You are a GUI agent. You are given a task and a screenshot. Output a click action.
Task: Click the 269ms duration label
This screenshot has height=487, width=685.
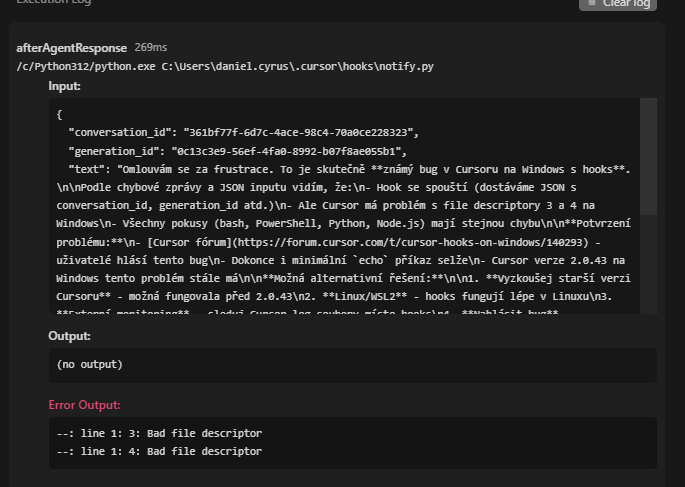pyautogui.click(x=151, y=47)
